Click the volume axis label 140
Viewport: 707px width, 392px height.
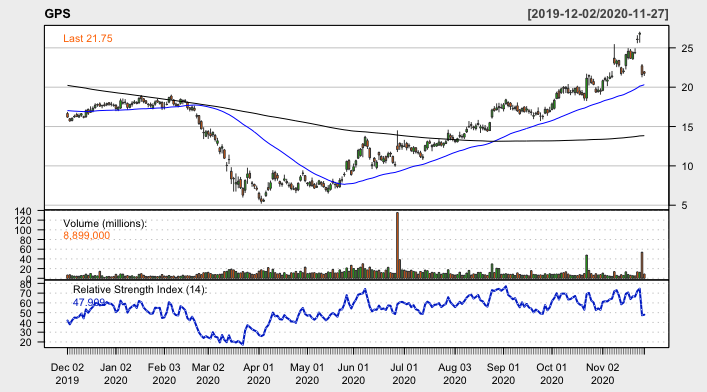[23, 211]
